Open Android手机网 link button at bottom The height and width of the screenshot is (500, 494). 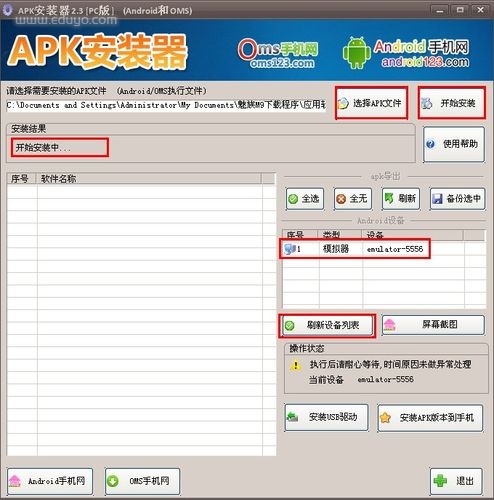[50, 481]
